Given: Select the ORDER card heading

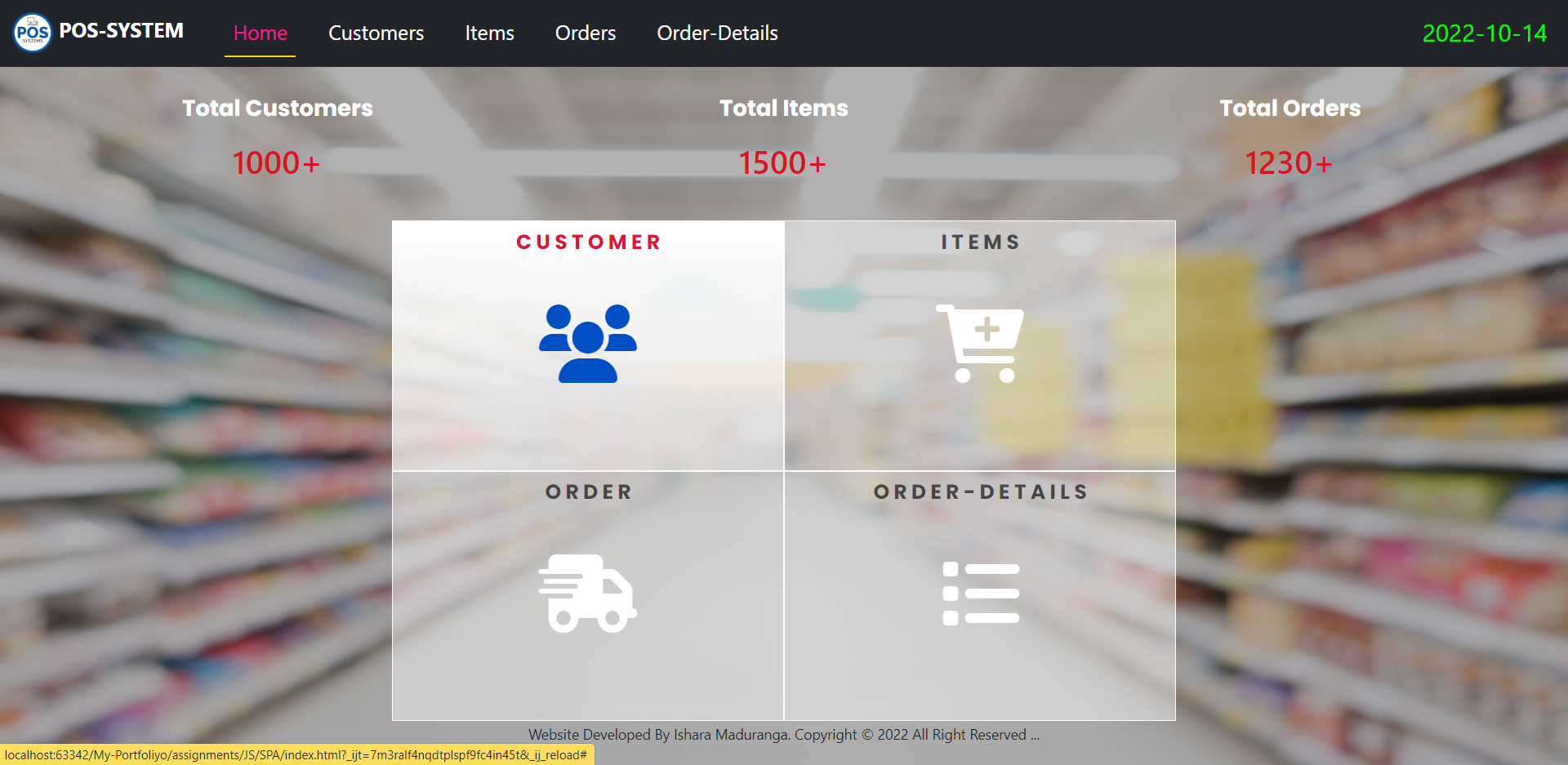Looking at the screenshot, I should click(x=588, y=492).
